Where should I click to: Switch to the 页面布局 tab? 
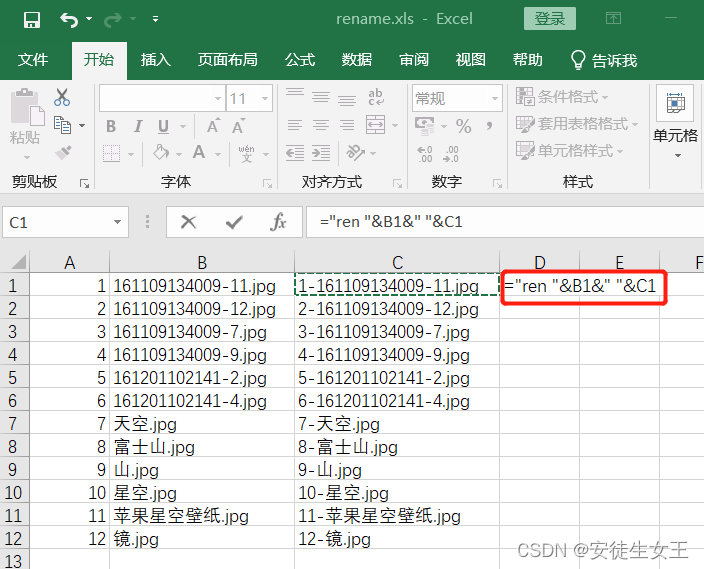[228, 60]
